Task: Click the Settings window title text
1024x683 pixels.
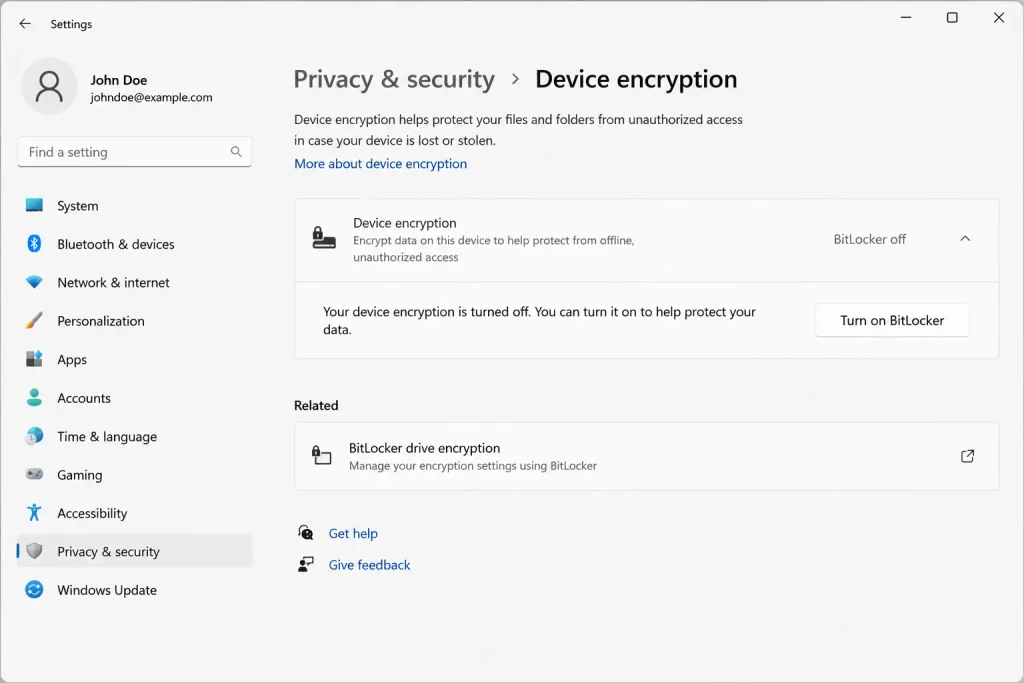Action: click(x=71, y=24)
